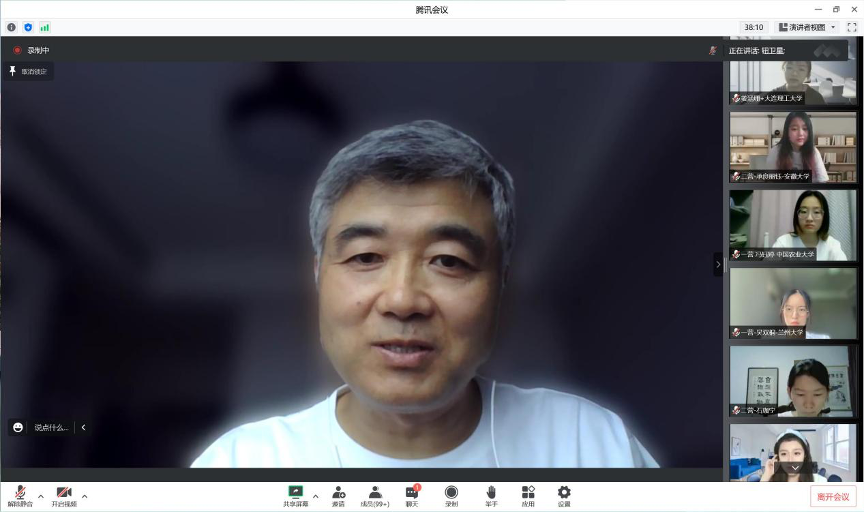
Task: Select the 安徽大学 participant thumbnail
Action: [x=793, y=147]
